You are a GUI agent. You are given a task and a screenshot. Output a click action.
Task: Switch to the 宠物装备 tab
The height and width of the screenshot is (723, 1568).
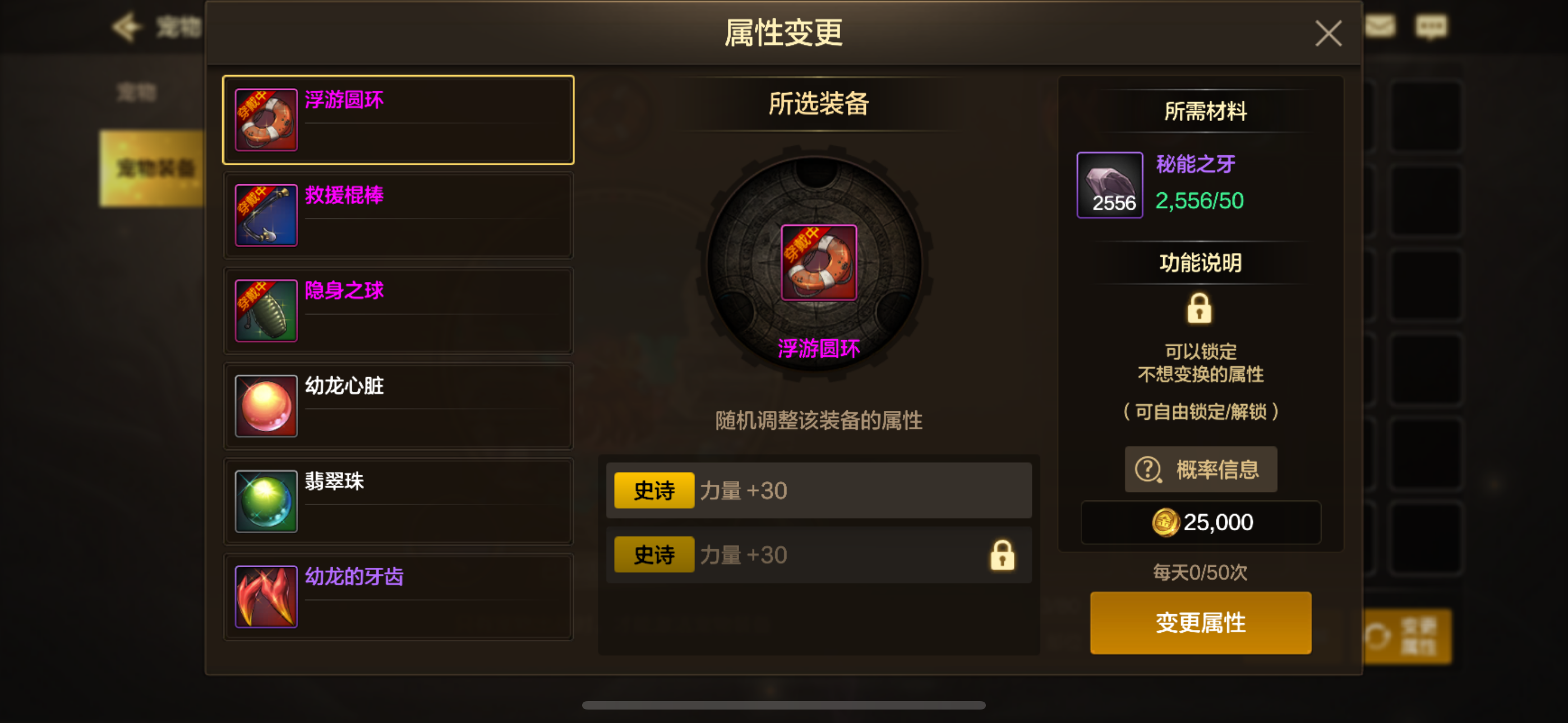(152, 169)
